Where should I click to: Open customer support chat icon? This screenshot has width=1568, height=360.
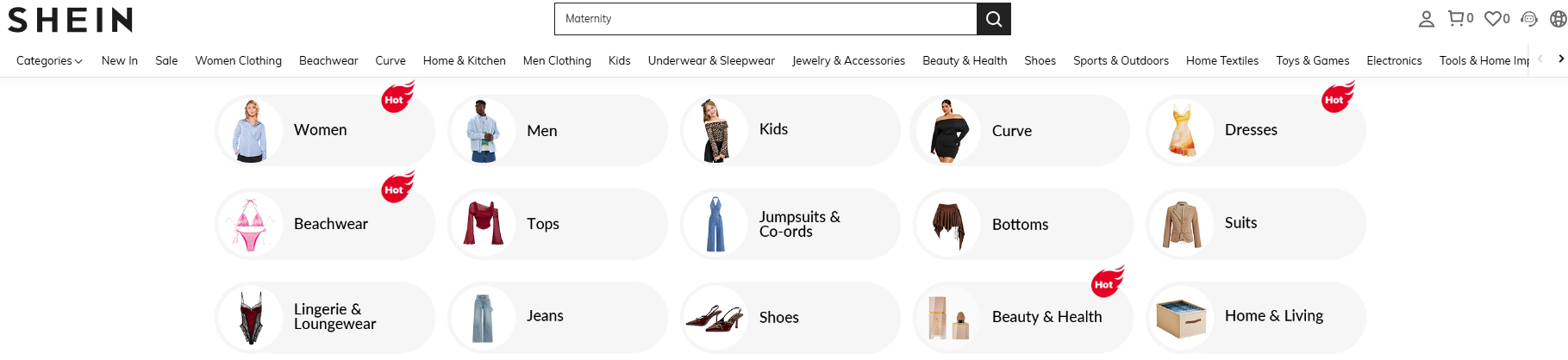pos(1529,19)
